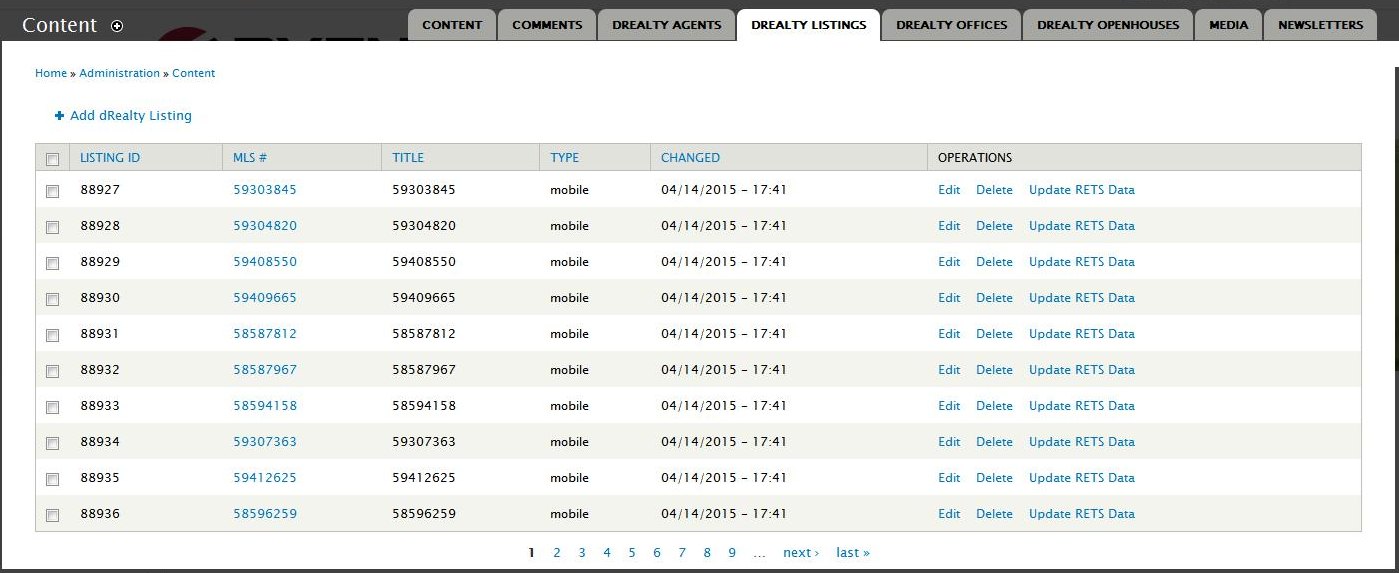This screenshot has width=1399, height=573.
Task: Switch to the Content tab
Action: 452,25
